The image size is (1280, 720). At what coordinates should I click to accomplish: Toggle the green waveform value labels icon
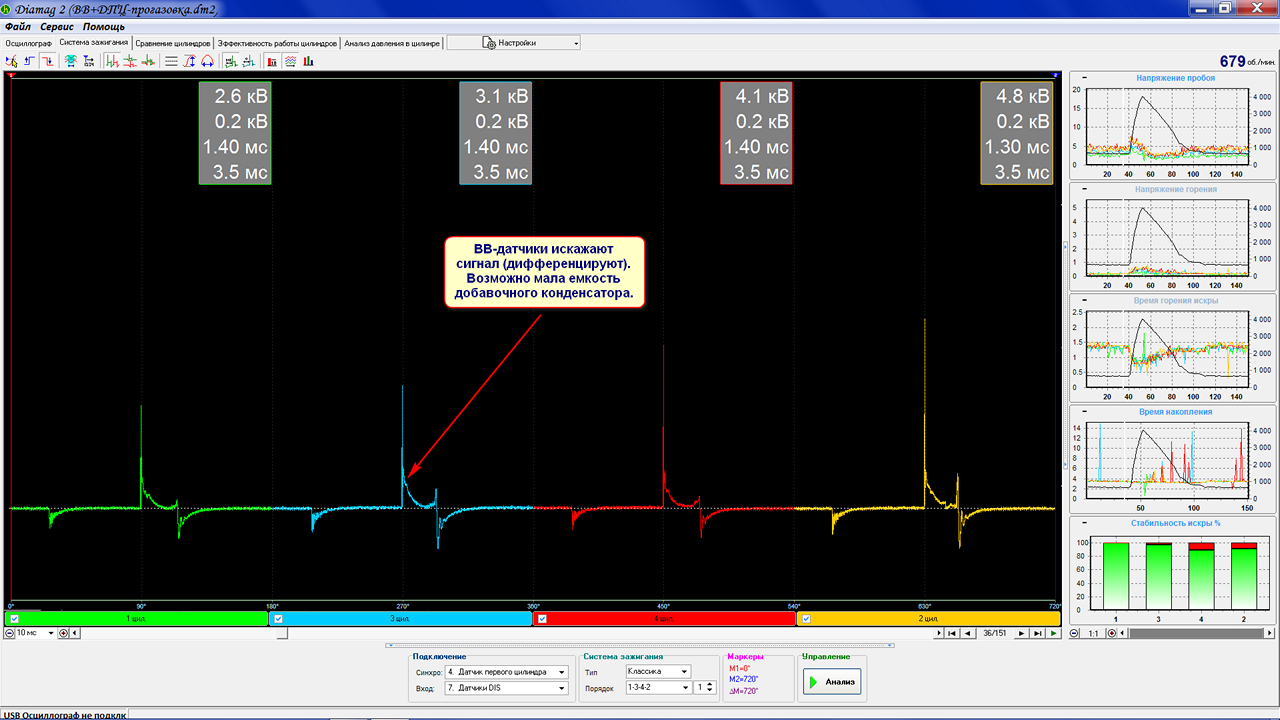[231, 61]
